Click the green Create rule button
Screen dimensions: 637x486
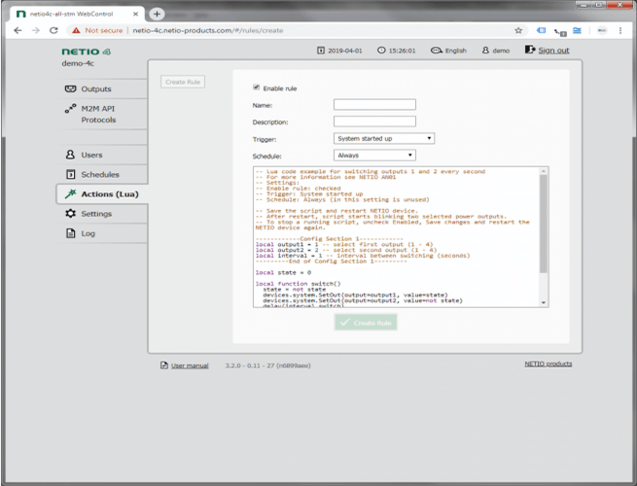pyautogui.click(x=365, y=322)
